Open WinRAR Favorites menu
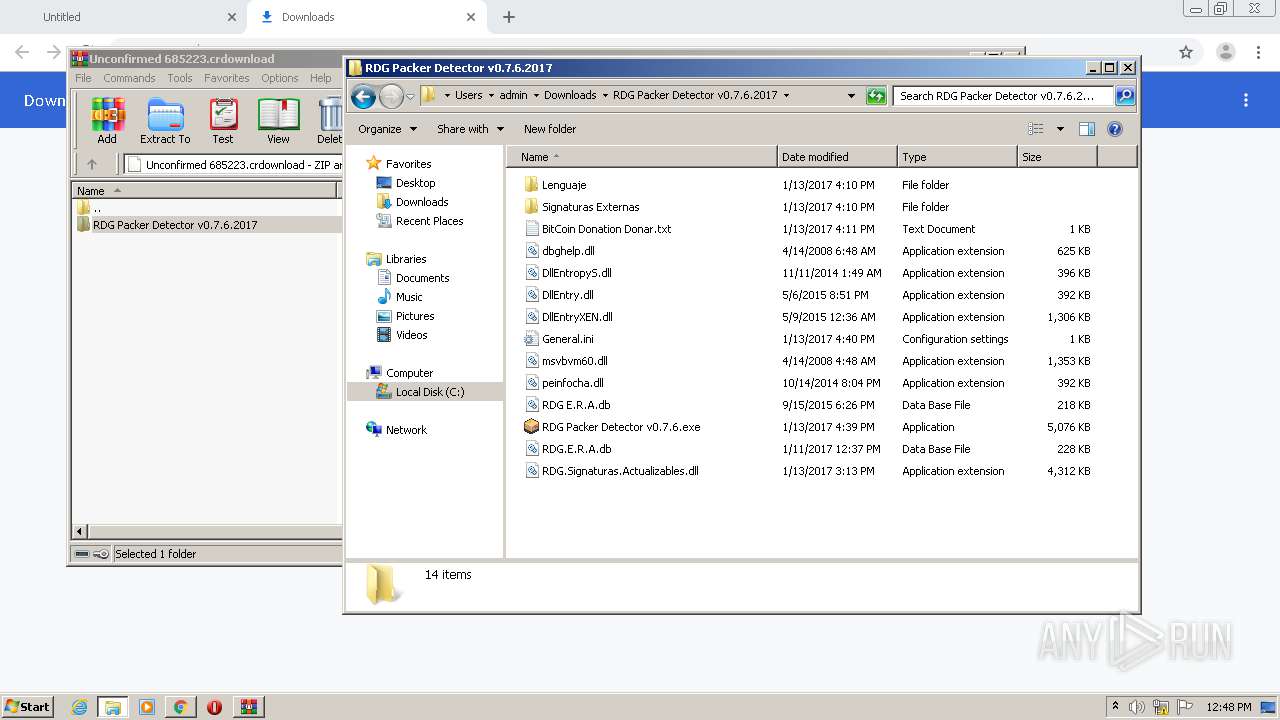 coord(227,78)
